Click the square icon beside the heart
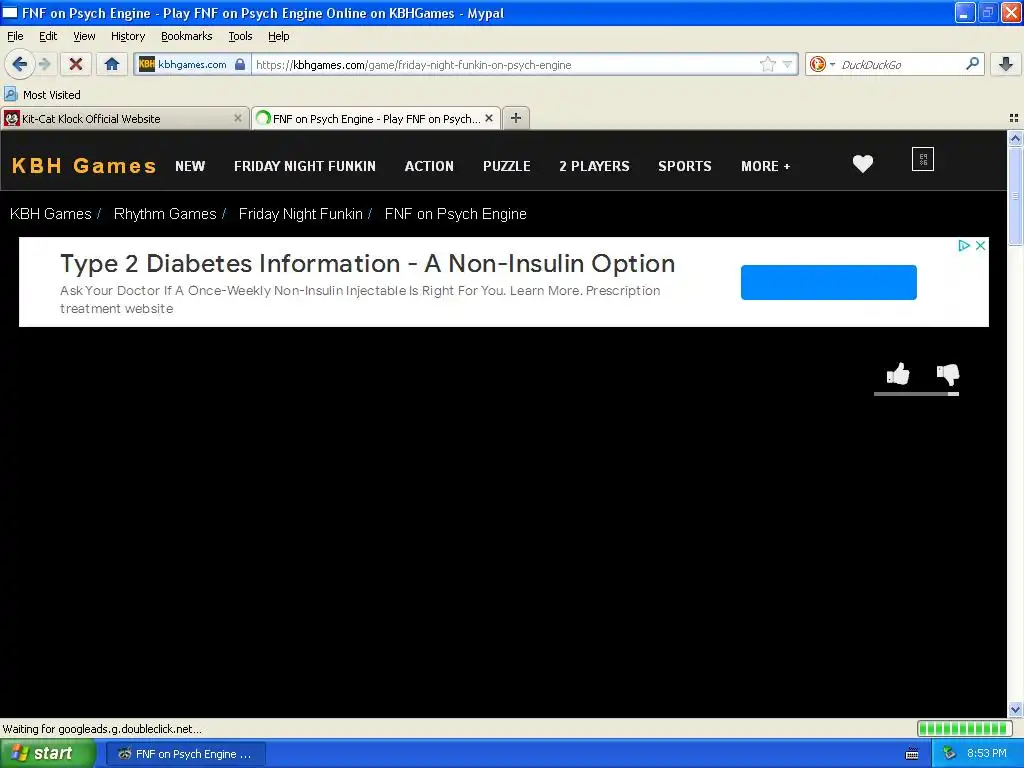This screenshot has width=1024, height=768. (x=923, y=159)
